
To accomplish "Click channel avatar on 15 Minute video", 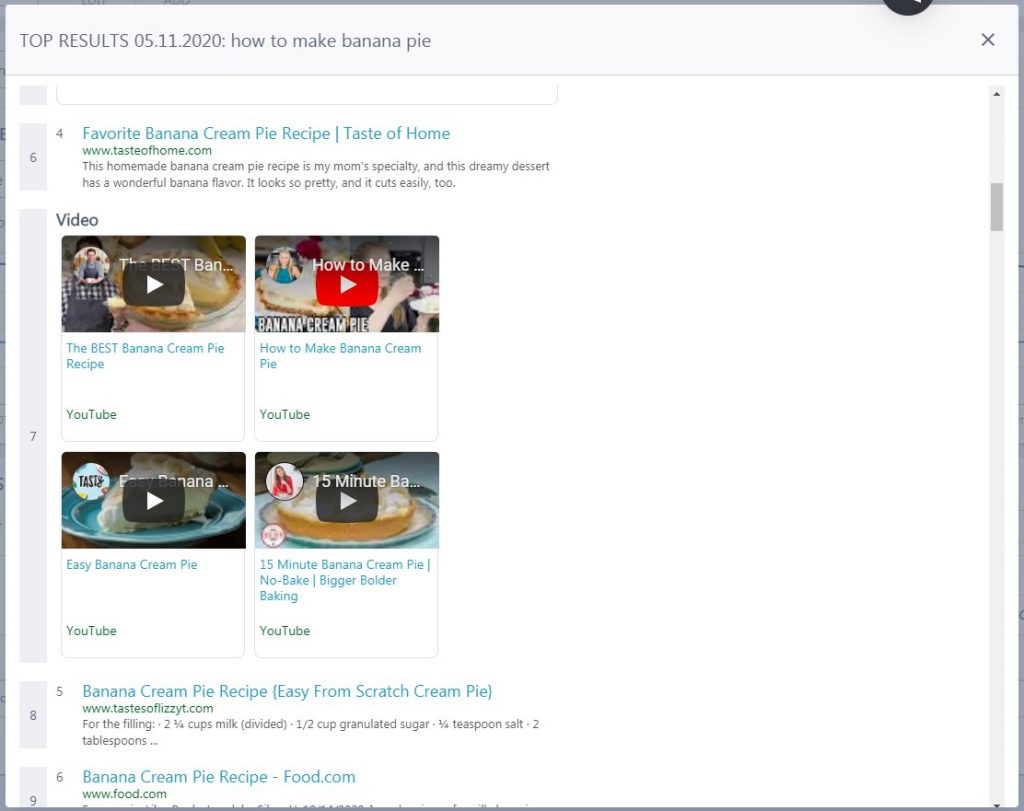I will pos(284,481).
